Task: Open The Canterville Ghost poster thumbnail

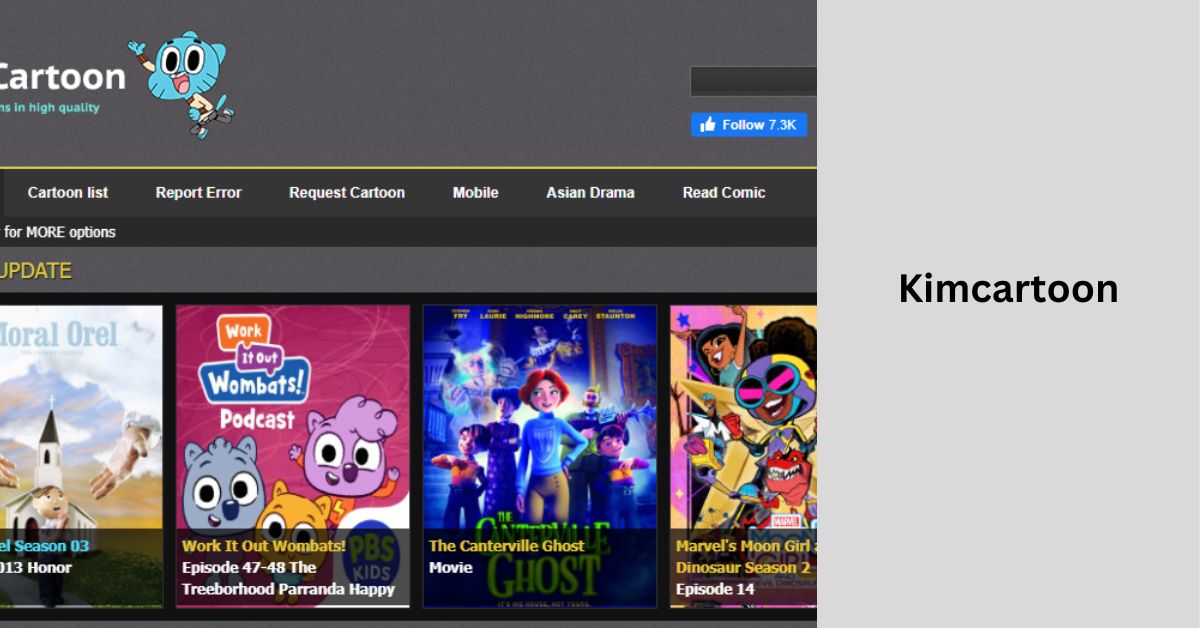Action: (540, 456)
